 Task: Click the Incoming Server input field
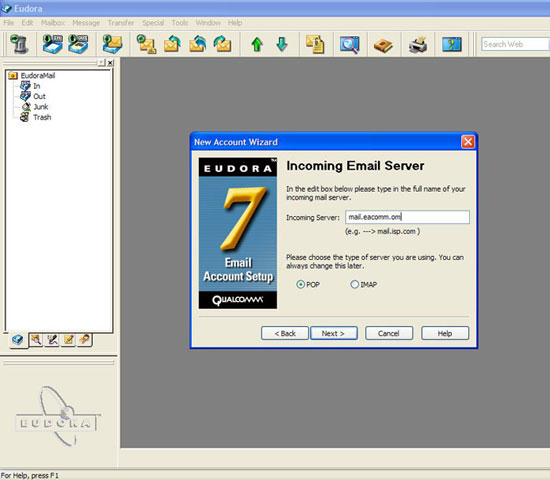(x=407, y=217)
